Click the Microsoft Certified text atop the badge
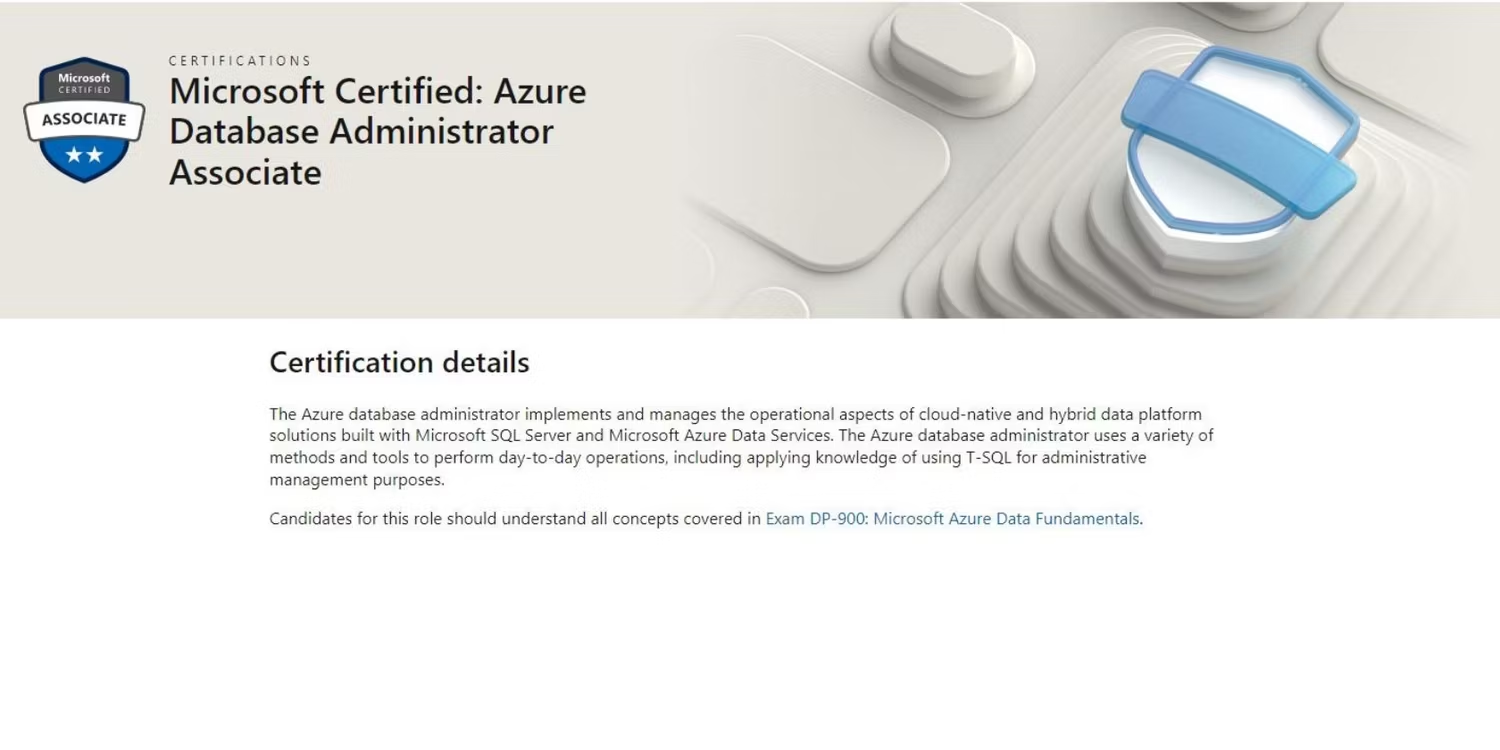1500x750 pixels. coord(84,83)
